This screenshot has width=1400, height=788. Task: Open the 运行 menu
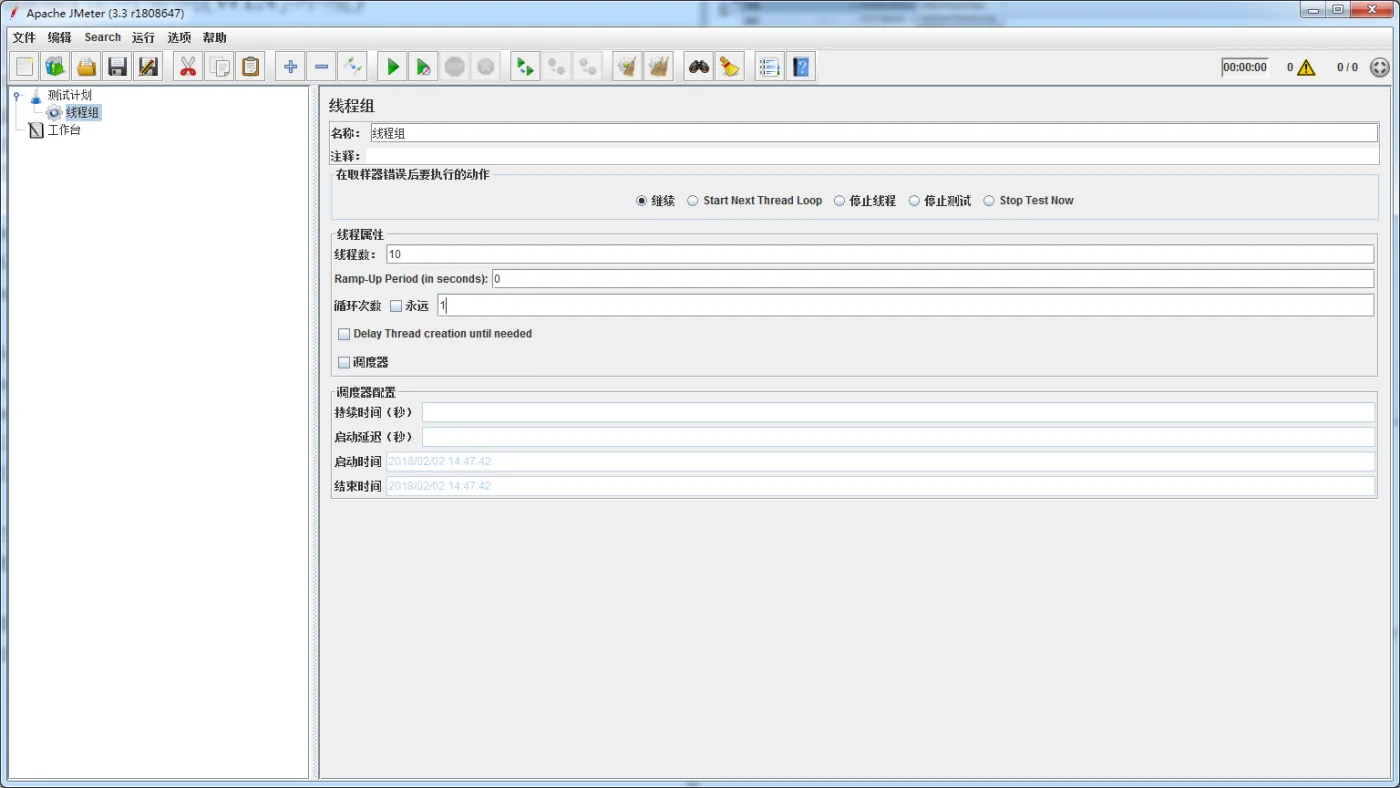[142, 37]
